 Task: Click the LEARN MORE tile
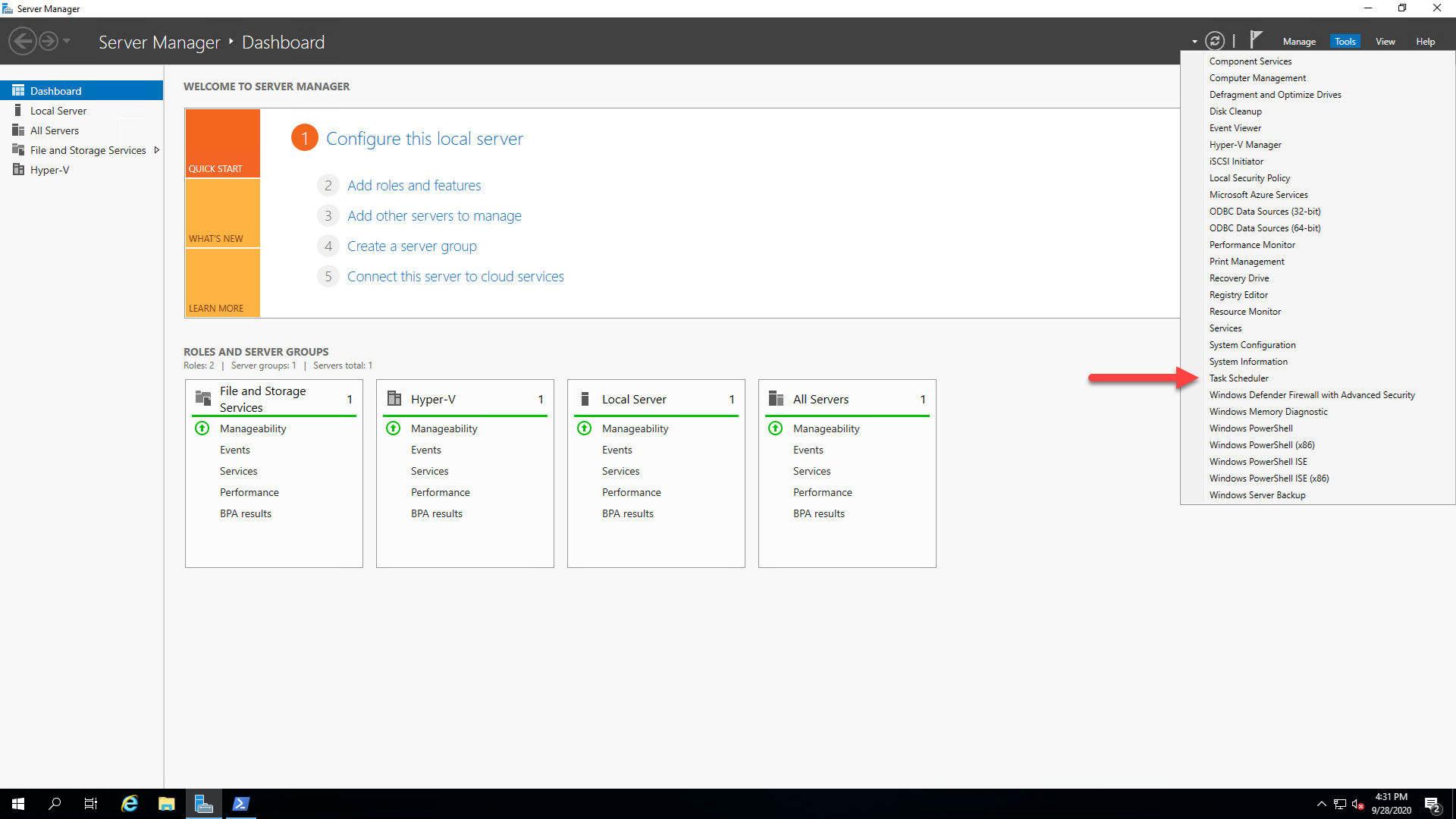[223, 282]
